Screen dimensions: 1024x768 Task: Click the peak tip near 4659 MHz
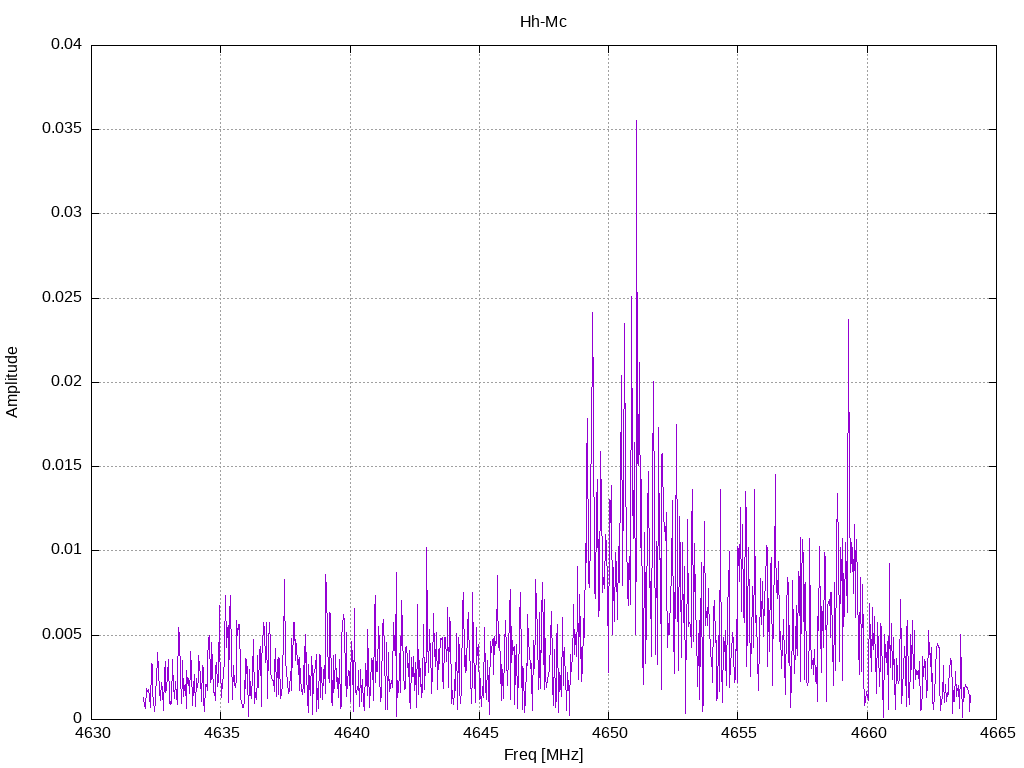tap(848, 321)
